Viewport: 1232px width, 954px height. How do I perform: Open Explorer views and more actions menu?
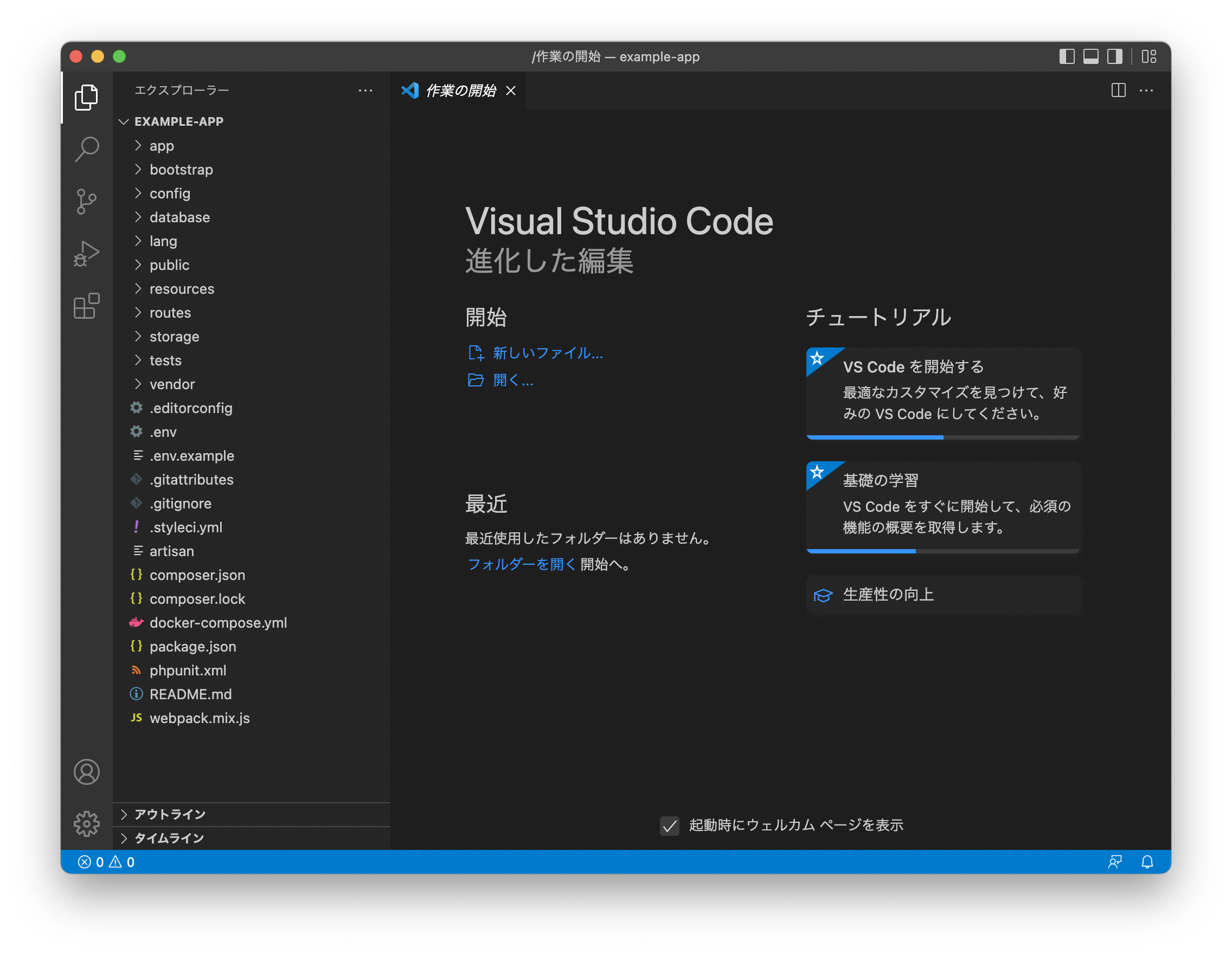(x=365, y=90)
